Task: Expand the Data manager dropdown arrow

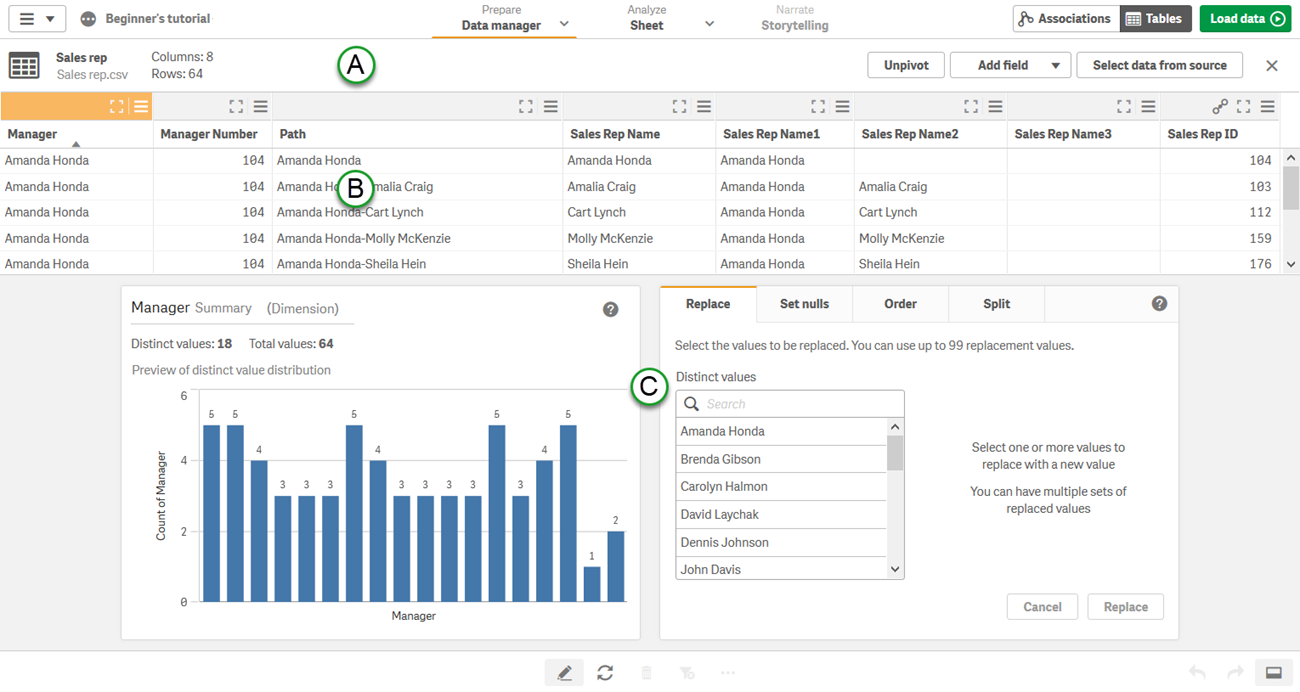Action: [564, 24]
